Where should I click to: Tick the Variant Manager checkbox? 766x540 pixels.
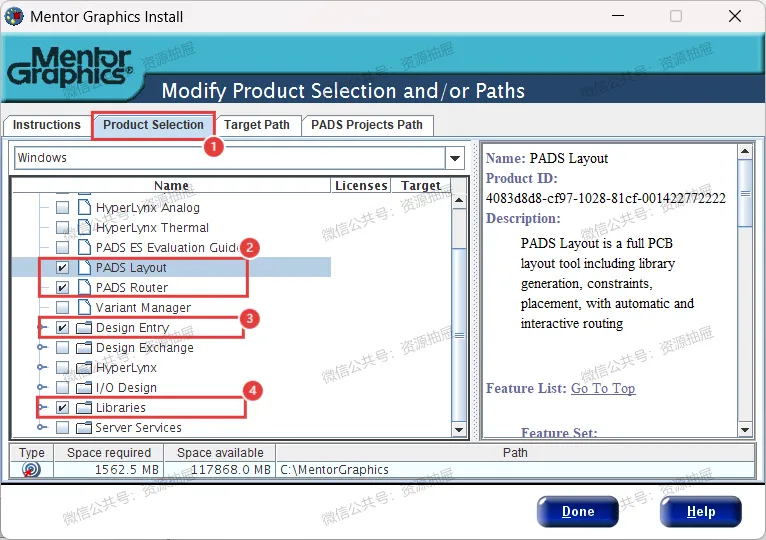[x=63, y=308]
